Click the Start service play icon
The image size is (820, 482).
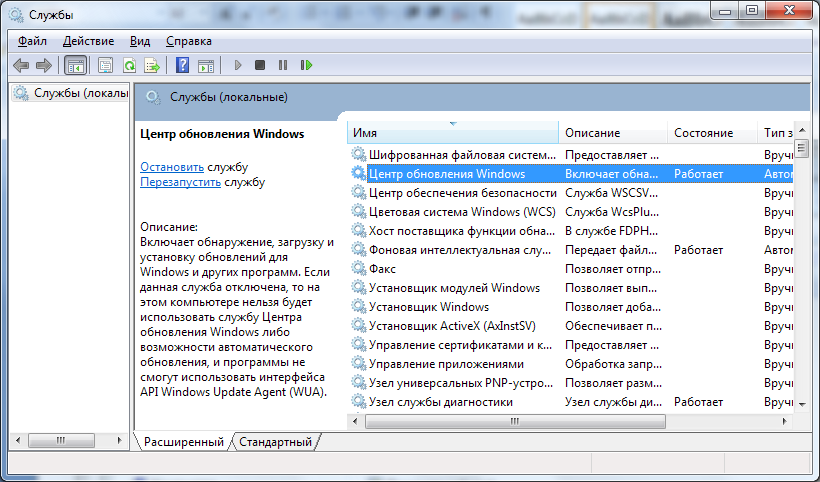pos(238,65)
